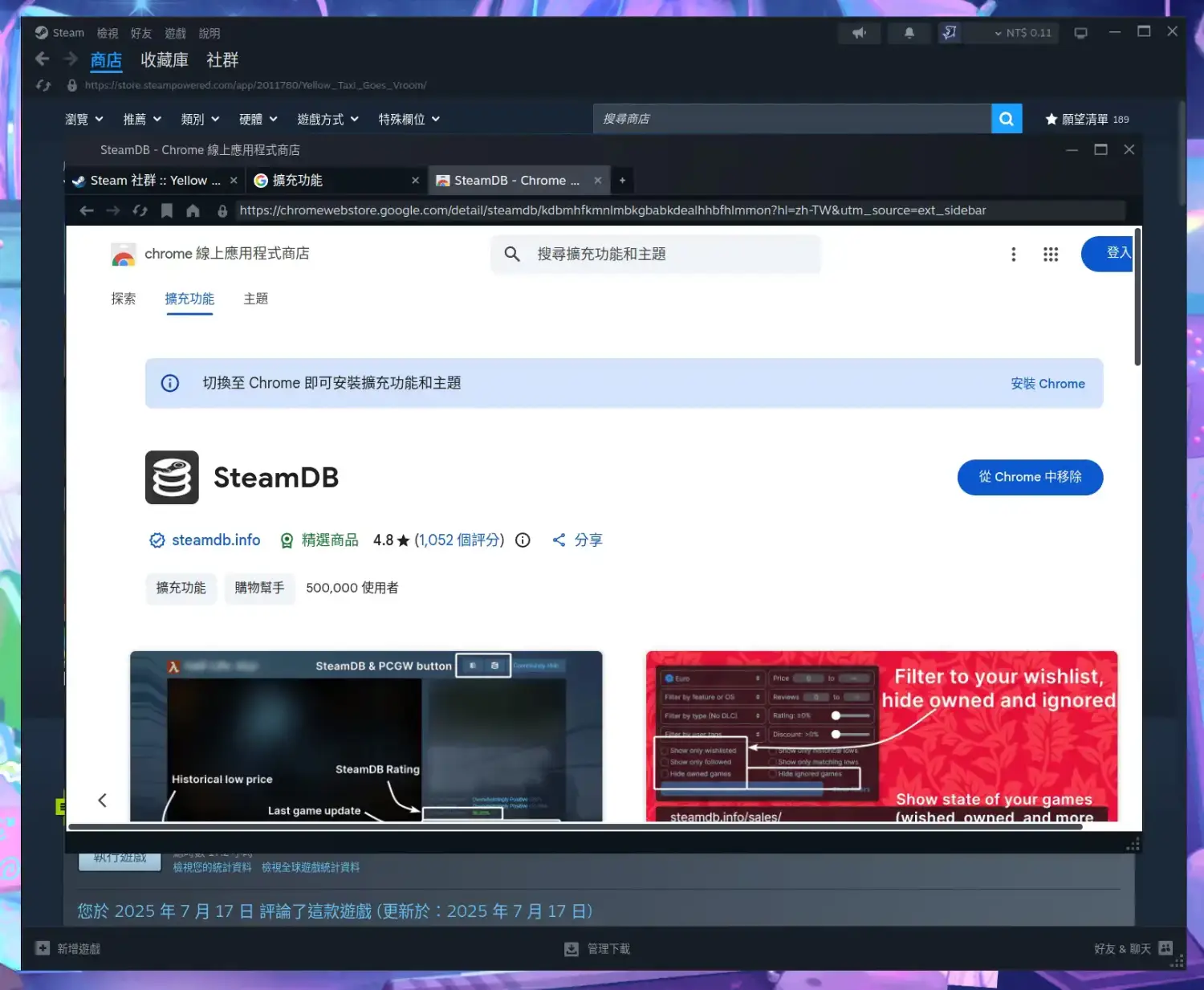The height and width of the screenshot is (990, 1204).
Task: Click the three-dot options menu in Chrome store
Action: [x=1013, y=255]
